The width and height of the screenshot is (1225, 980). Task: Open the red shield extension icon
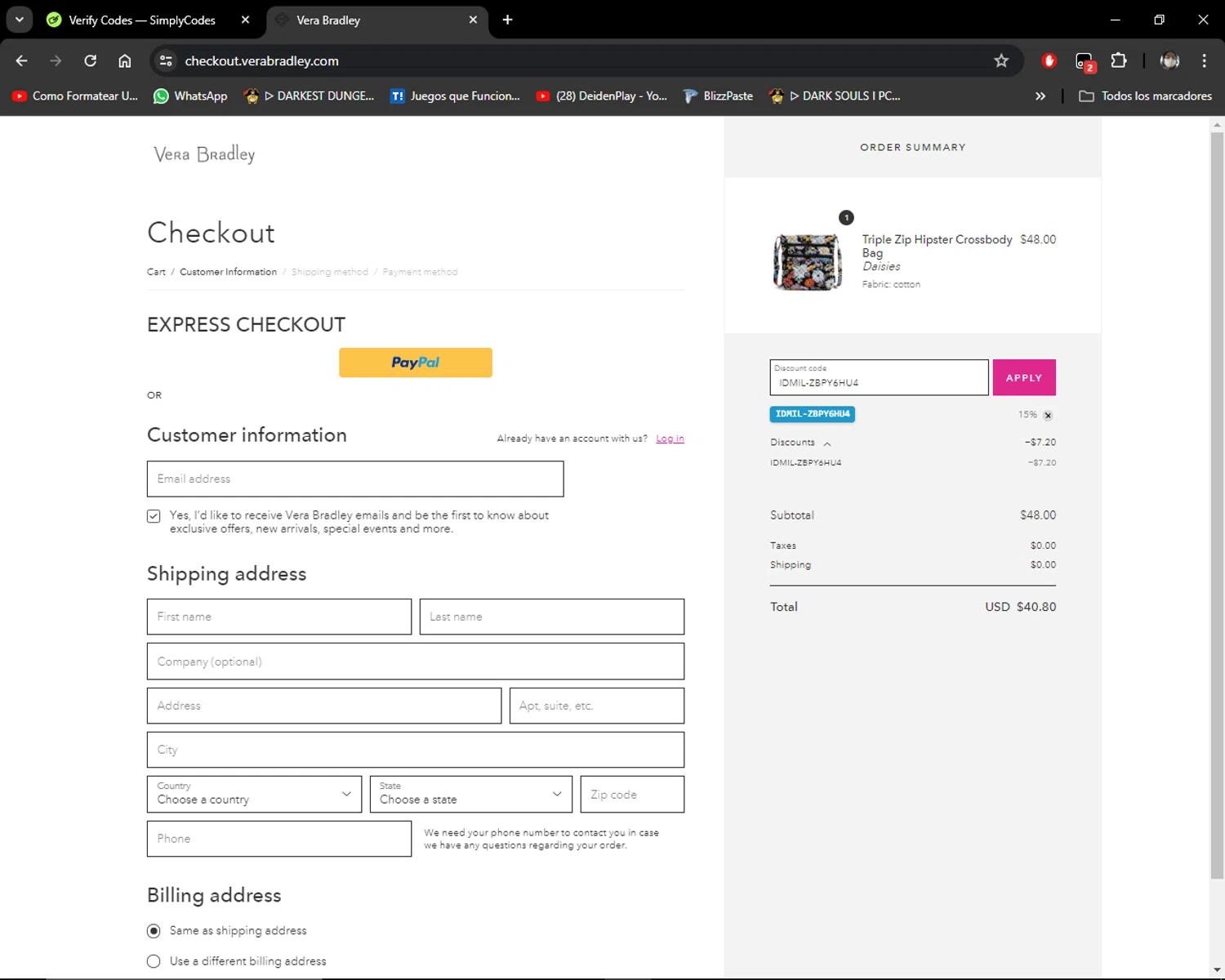coord(1049,60)
